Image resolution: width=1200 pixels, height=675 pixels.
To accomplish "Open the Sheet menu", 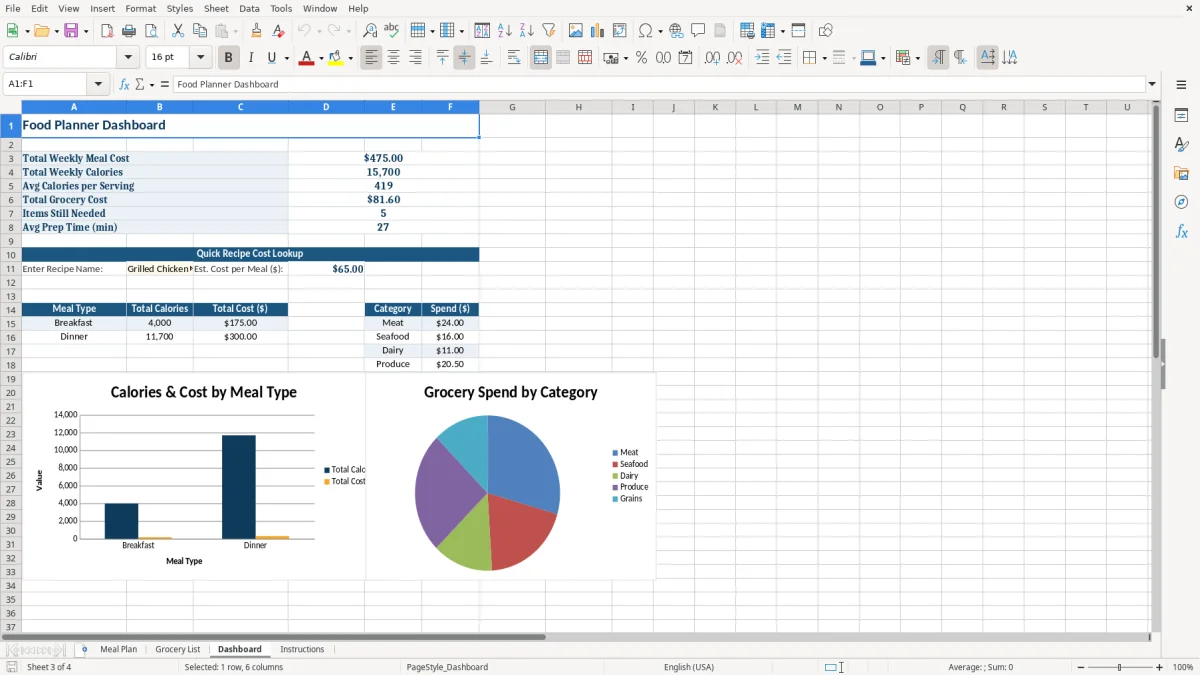I will tap(216, 8).
